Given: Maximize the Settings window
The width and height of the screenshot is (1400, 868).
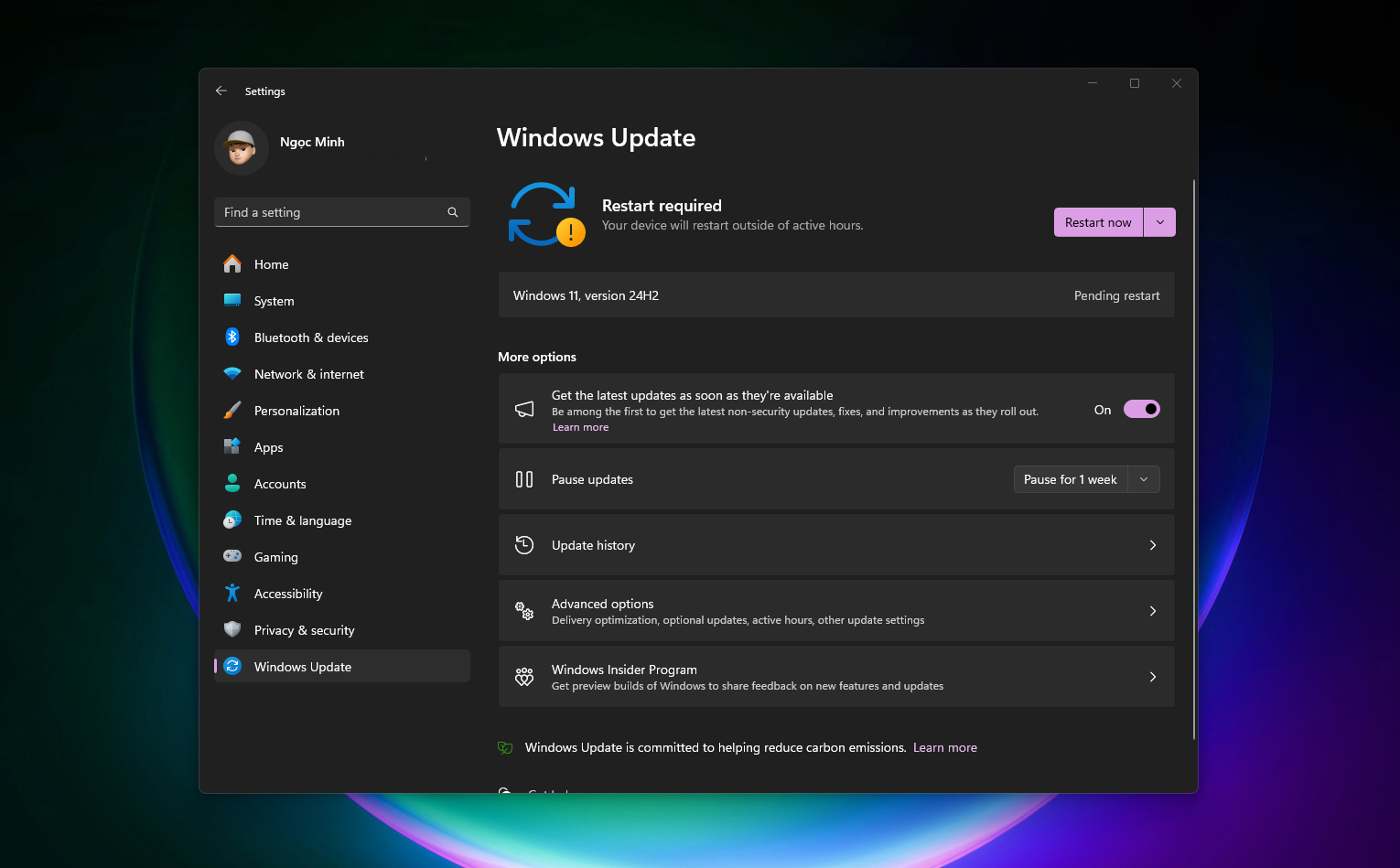Looking at the screenshot, I should pos(1135,83).
